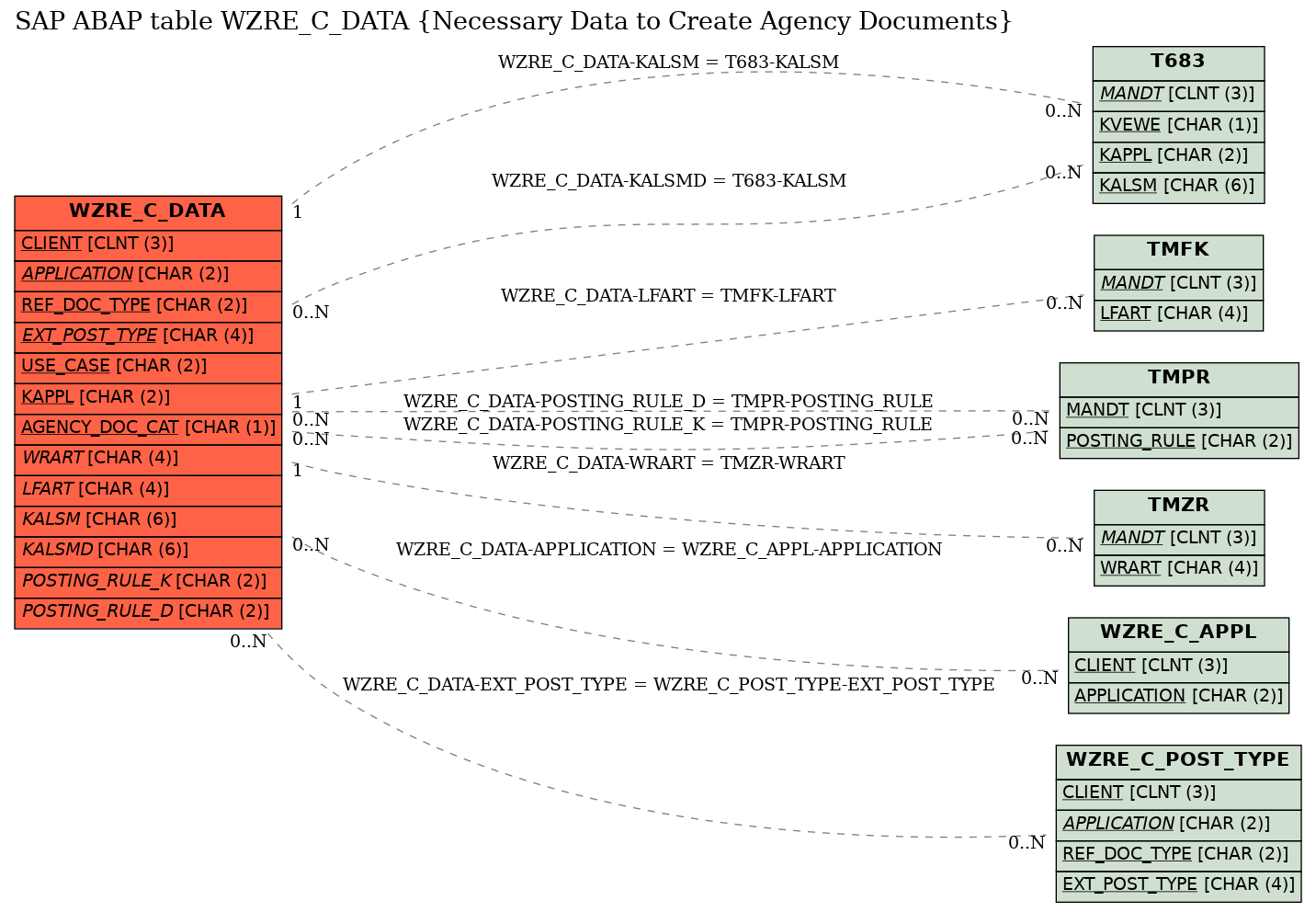
Task: Open the TMZR table header
Action: [1179, 507]
